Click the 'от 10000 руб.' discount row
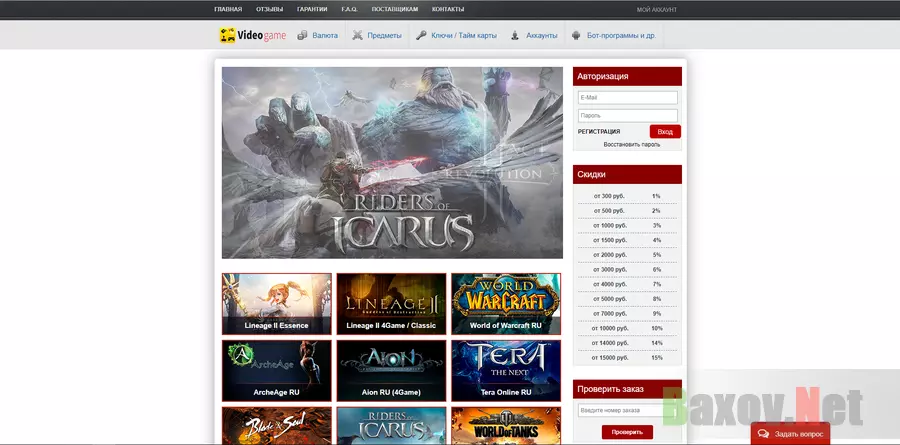Viewport: 900px width, 445px height. click(x=627, y=328)
